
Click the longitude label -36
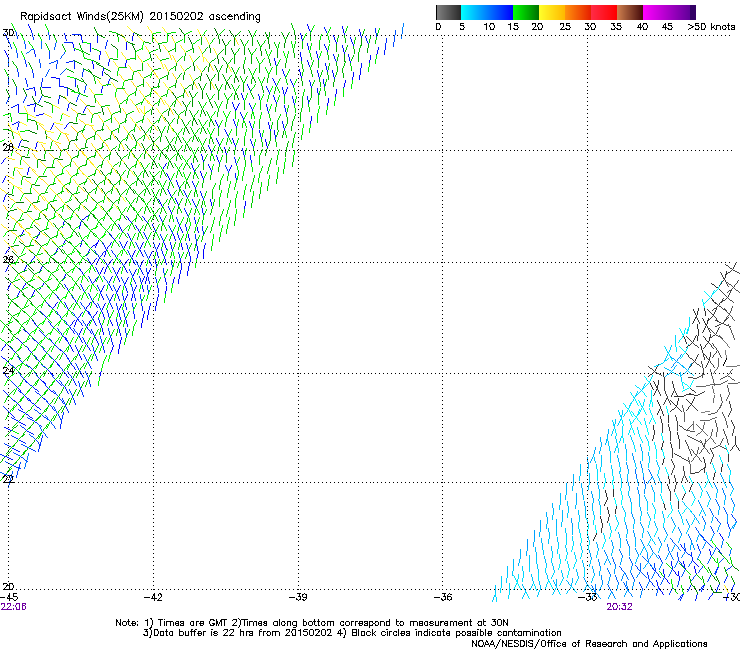click(x=443, y=597)
